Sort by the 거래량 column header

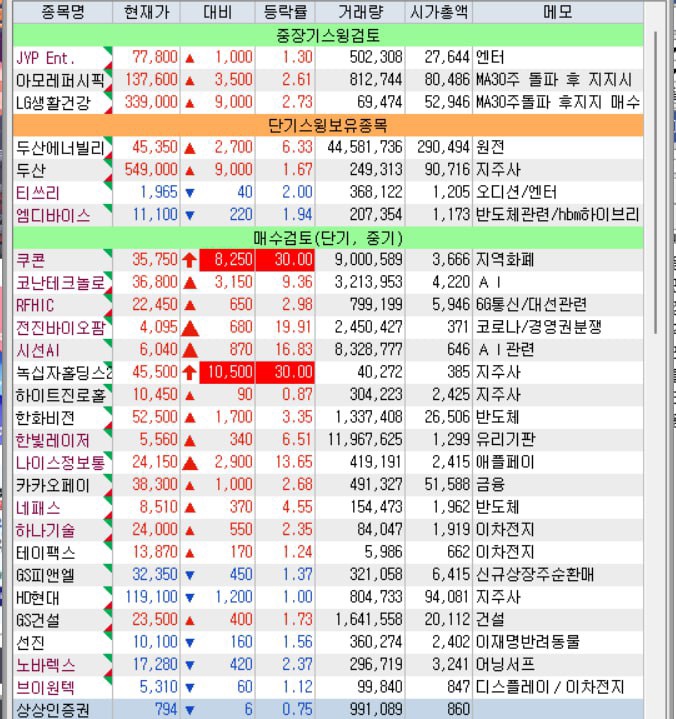click(x=360, y=11)
